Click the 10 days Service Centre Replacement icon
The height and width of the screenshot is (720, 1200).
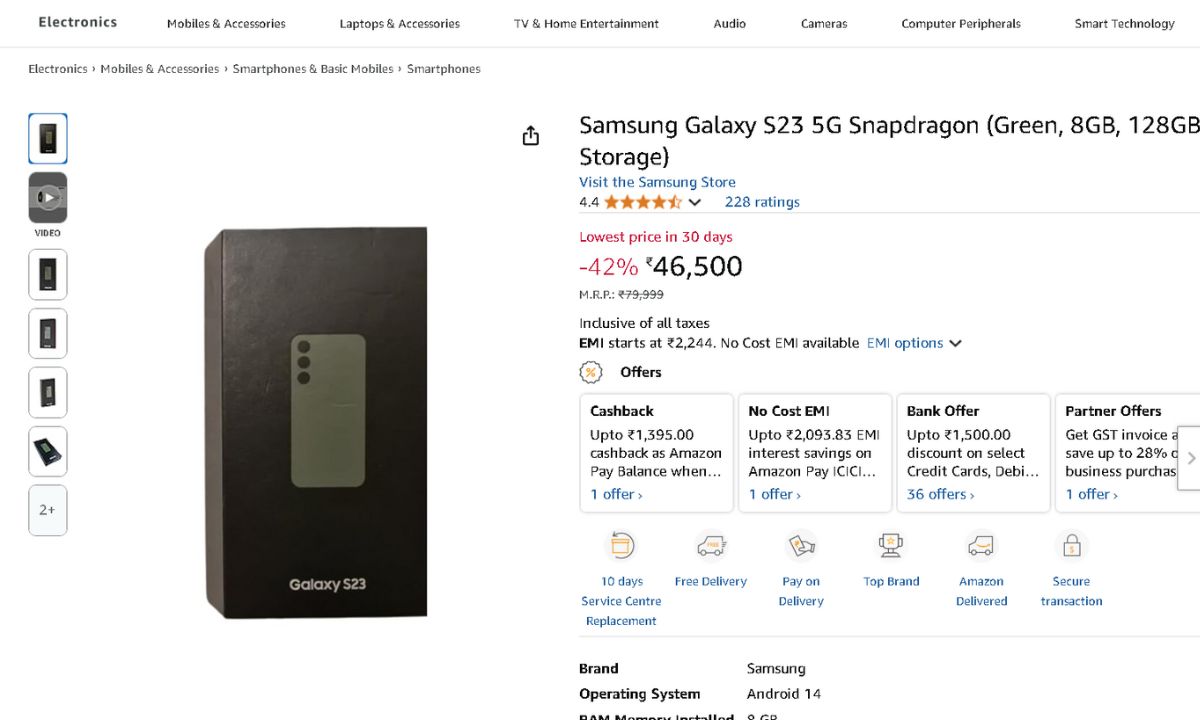click(x=622, y=546)
